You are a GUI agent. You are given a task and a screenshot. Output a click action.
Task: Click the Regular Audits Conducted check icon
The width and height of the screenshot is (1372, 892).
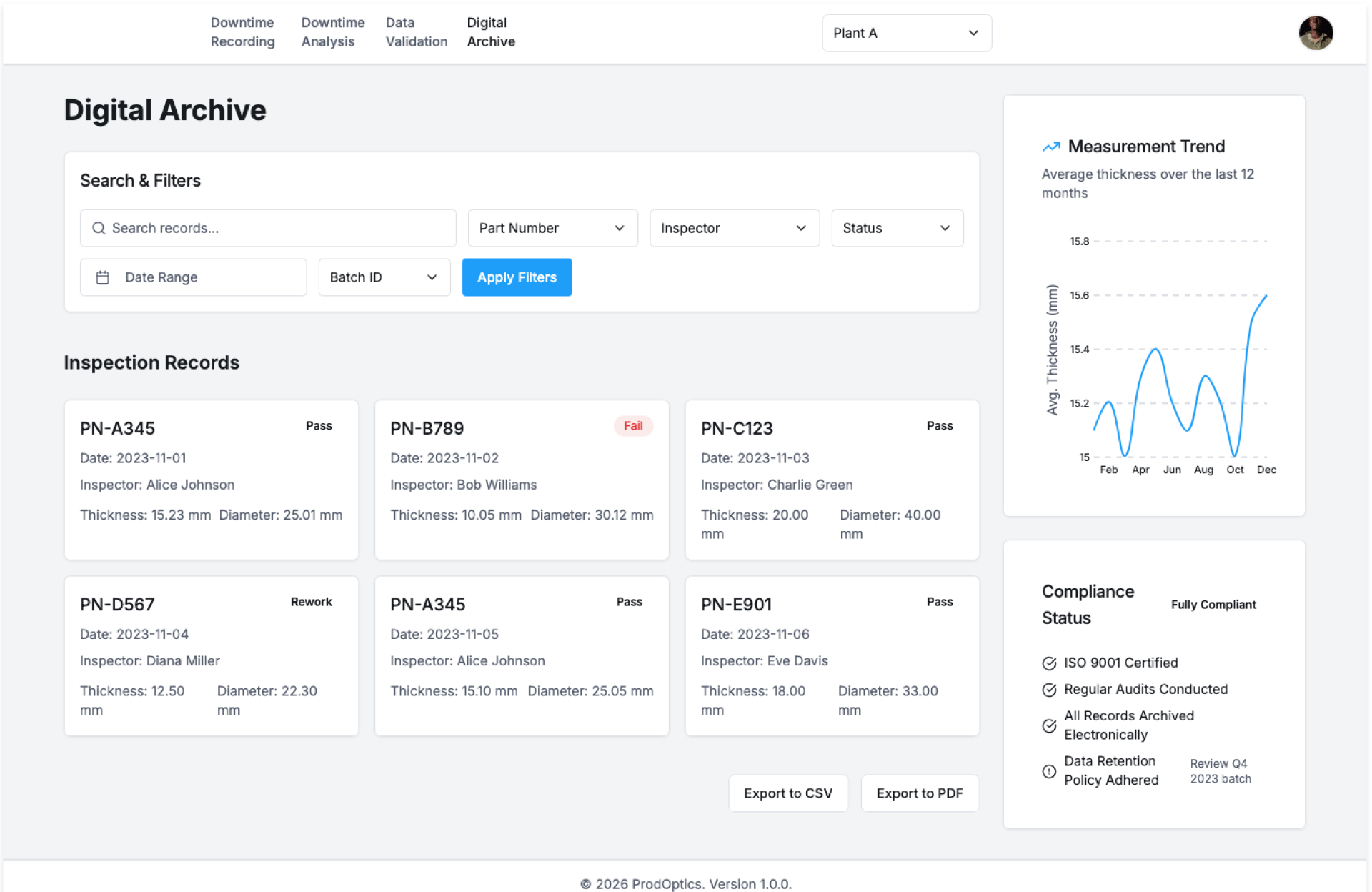[x=1049, y=690]
